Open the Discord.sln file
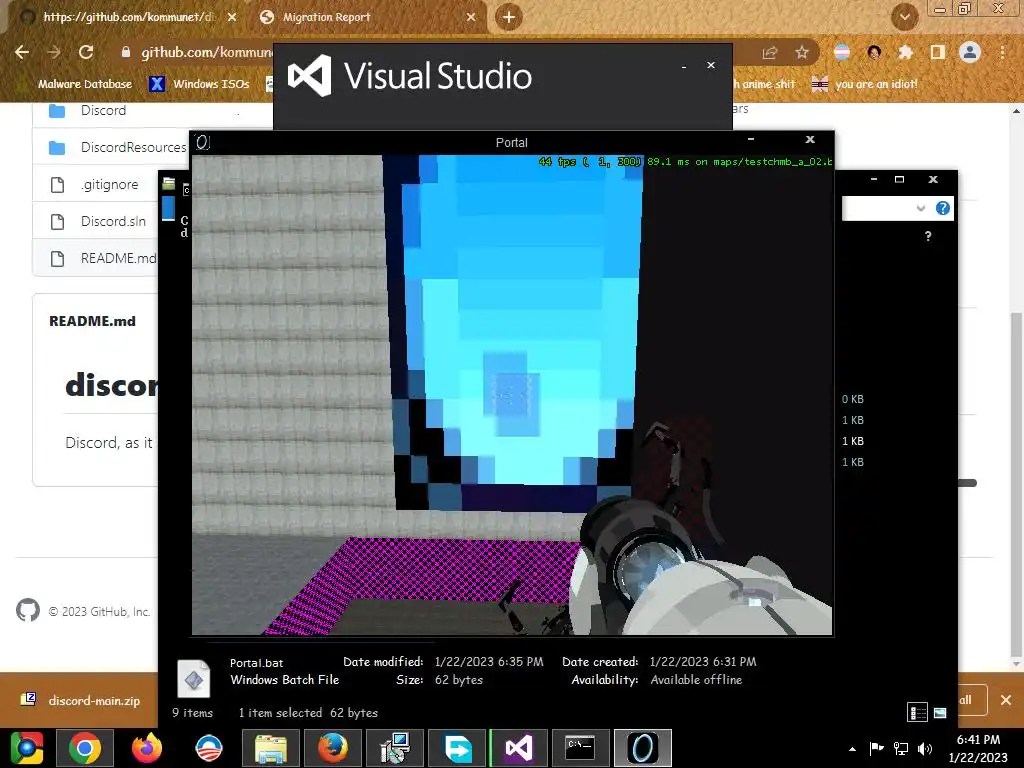 (113, 221)
